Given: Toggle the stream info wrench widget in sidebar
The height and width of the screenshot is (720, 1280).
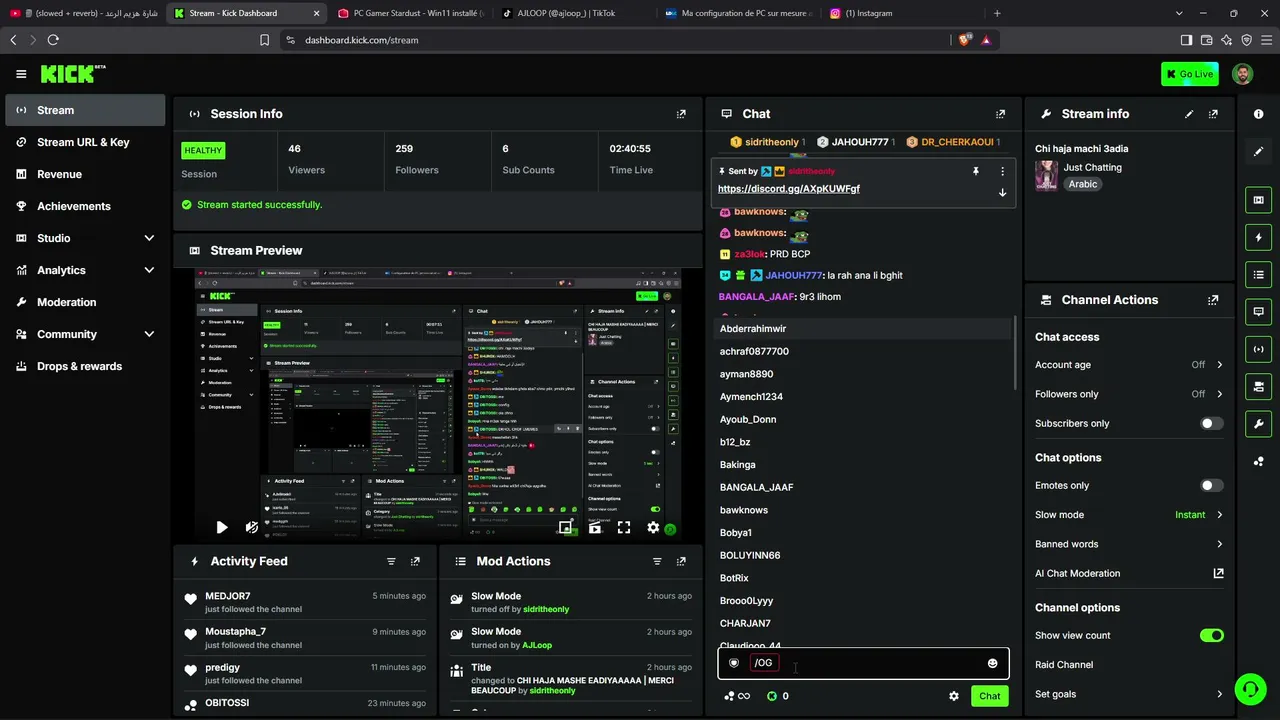Looking at the screenshot, I should coord(1258,424).
